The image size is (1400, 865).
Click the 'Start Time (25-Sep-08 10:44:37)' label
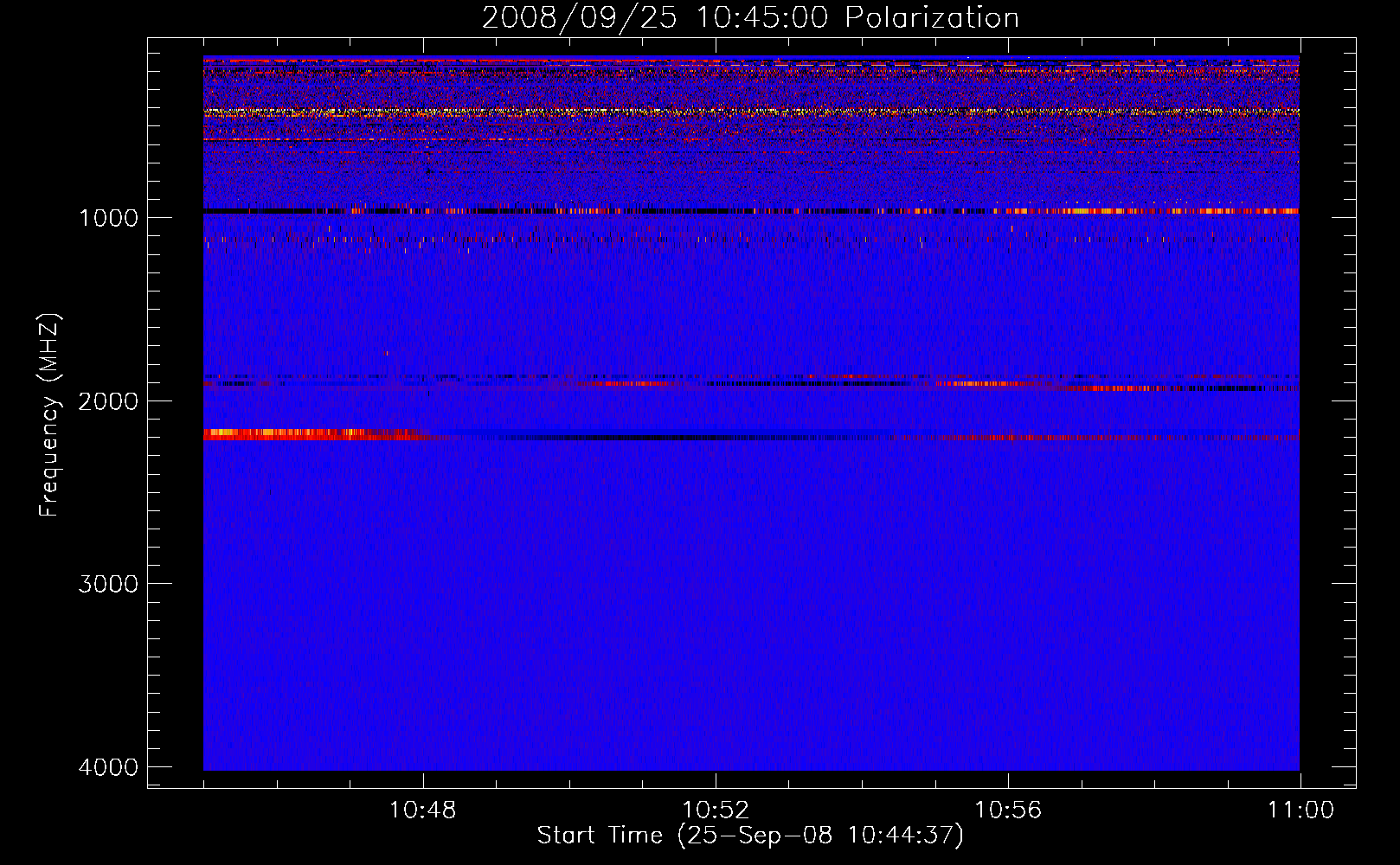pyautogui.click(x=750, y=836)
